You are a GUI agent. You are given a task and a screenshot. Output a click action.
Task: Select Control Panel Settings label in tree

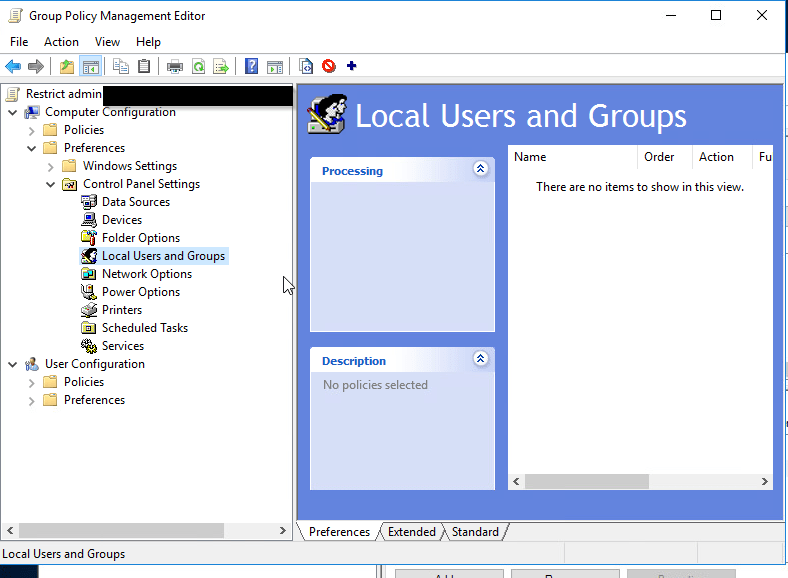coord(141,184)
